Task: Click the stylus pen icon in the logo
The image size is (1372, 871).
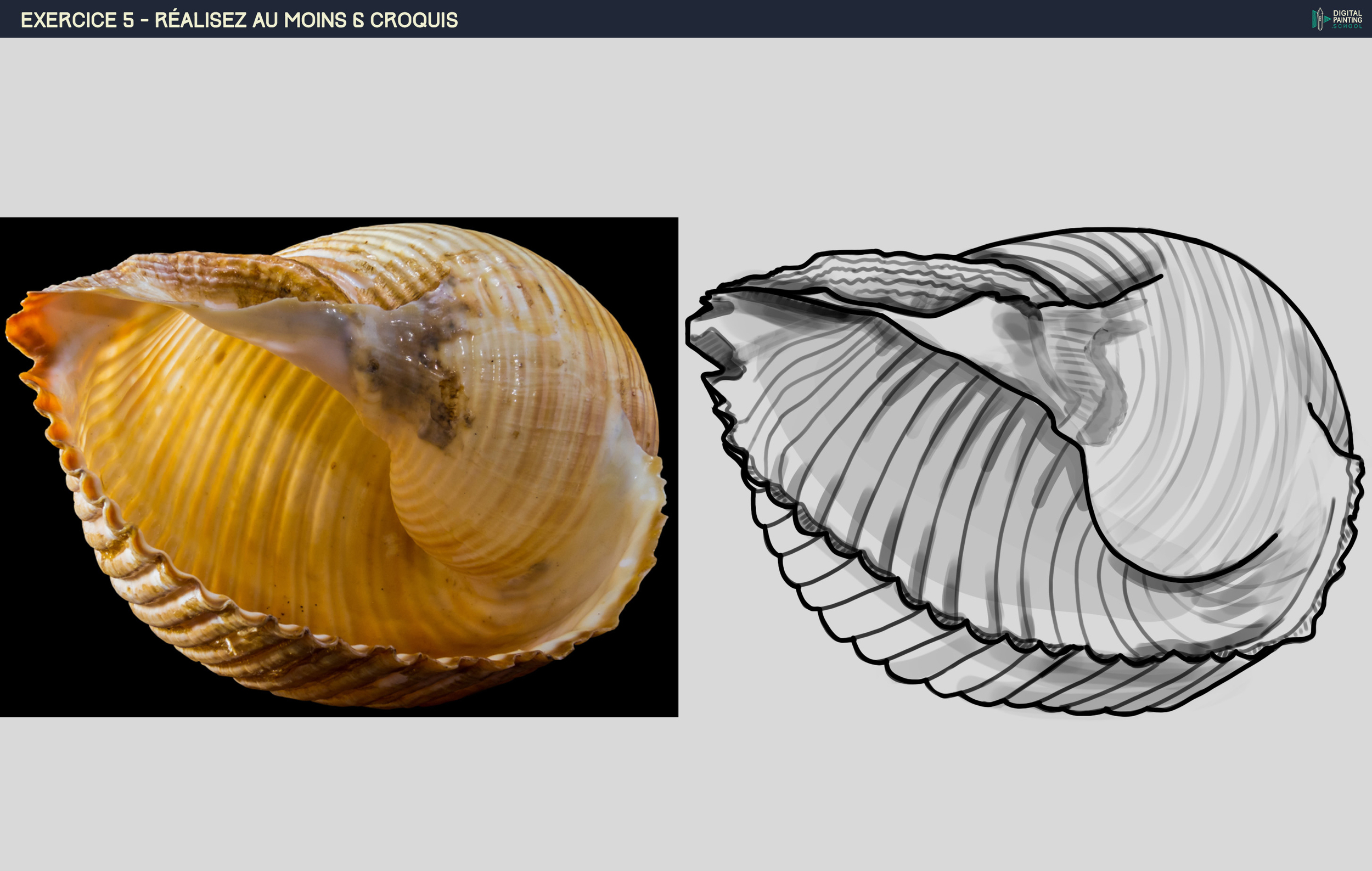Action: [1320, 19]
